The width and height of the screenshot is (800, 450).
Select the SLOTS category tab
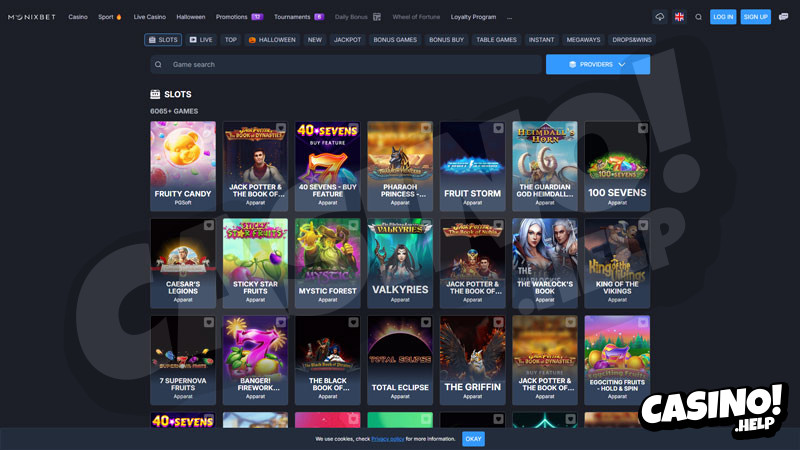pyautogui.click(x=163, y=40)
